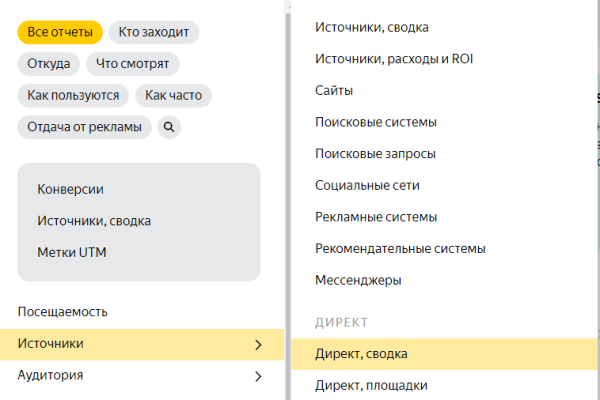Select the 'Как часто' filter chip
The height and width of the screenshot is (400, 600).
point(172,96)
